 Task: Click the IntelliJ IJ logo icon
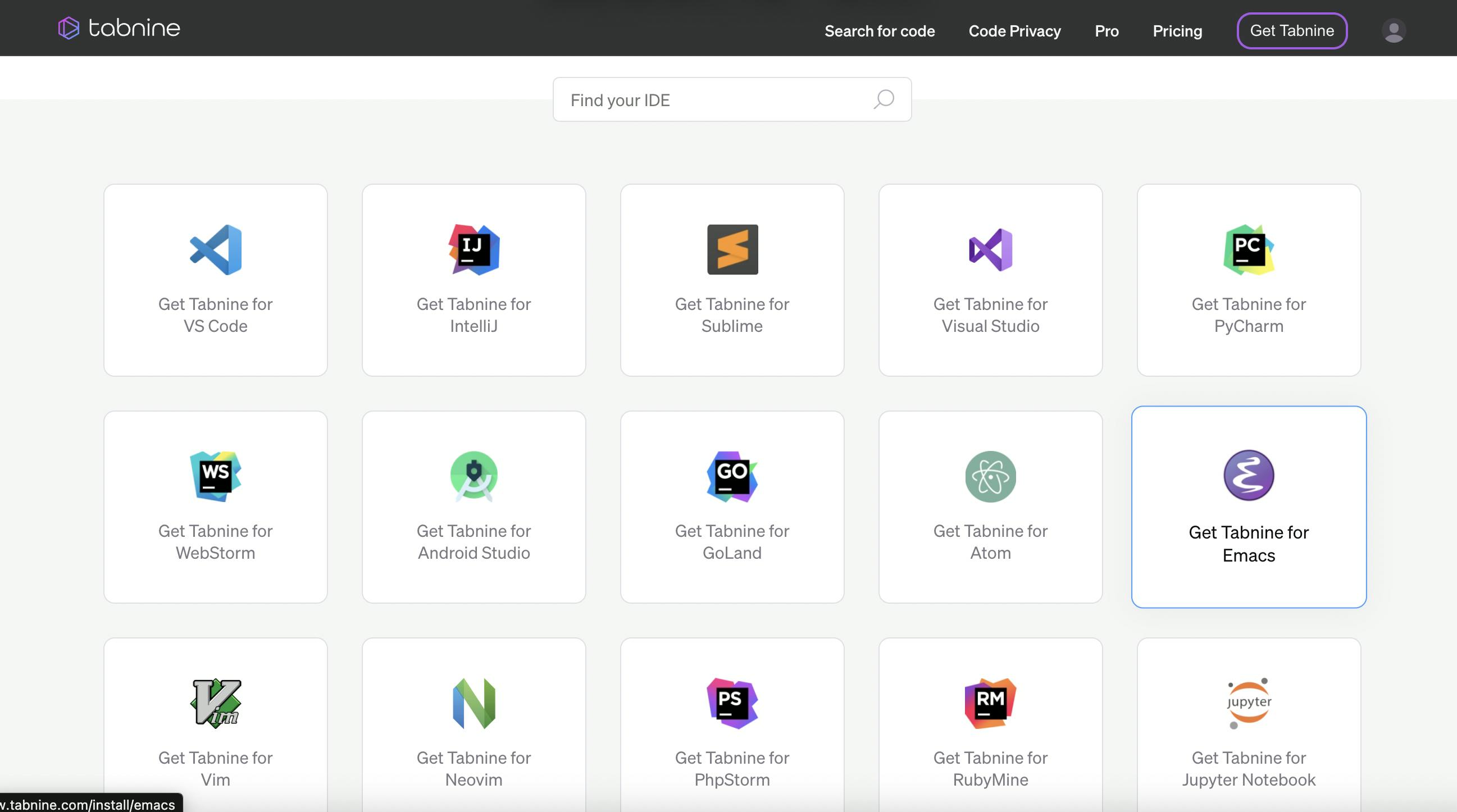pyautogui.click(x=474, y=250)
